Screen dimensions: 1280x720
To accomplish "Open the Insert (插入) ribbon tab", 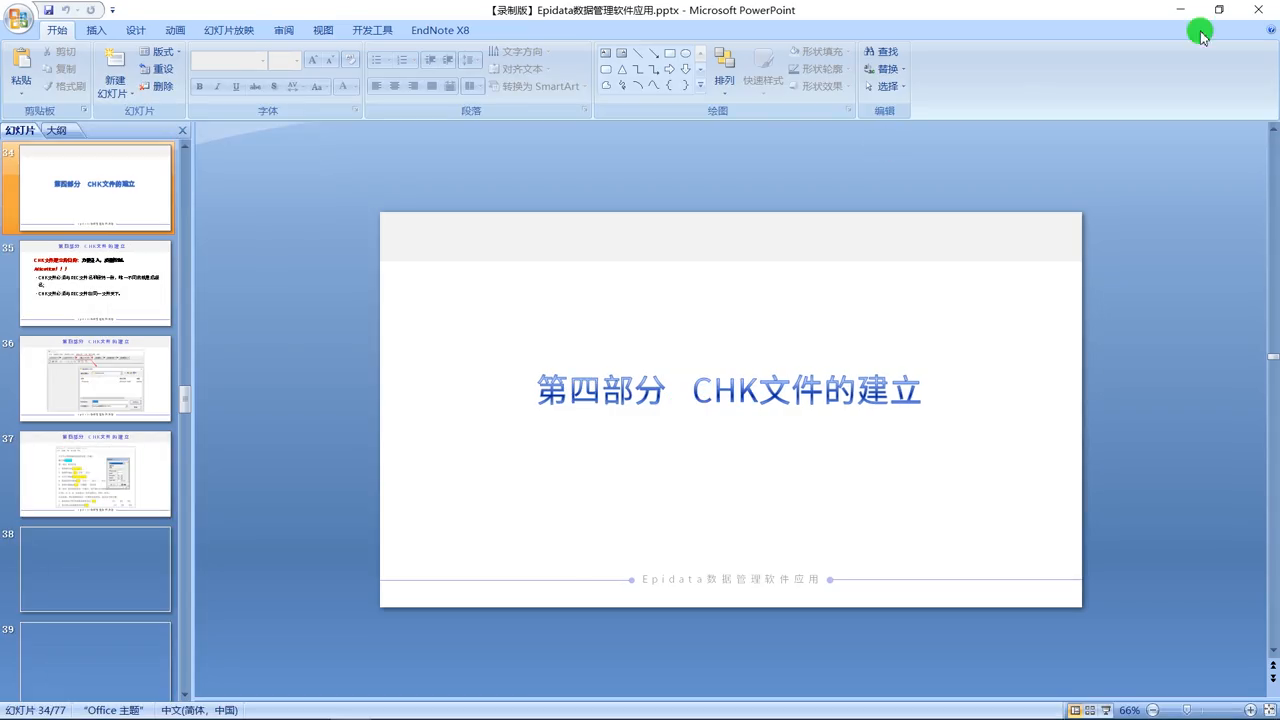I will (96, 30).
